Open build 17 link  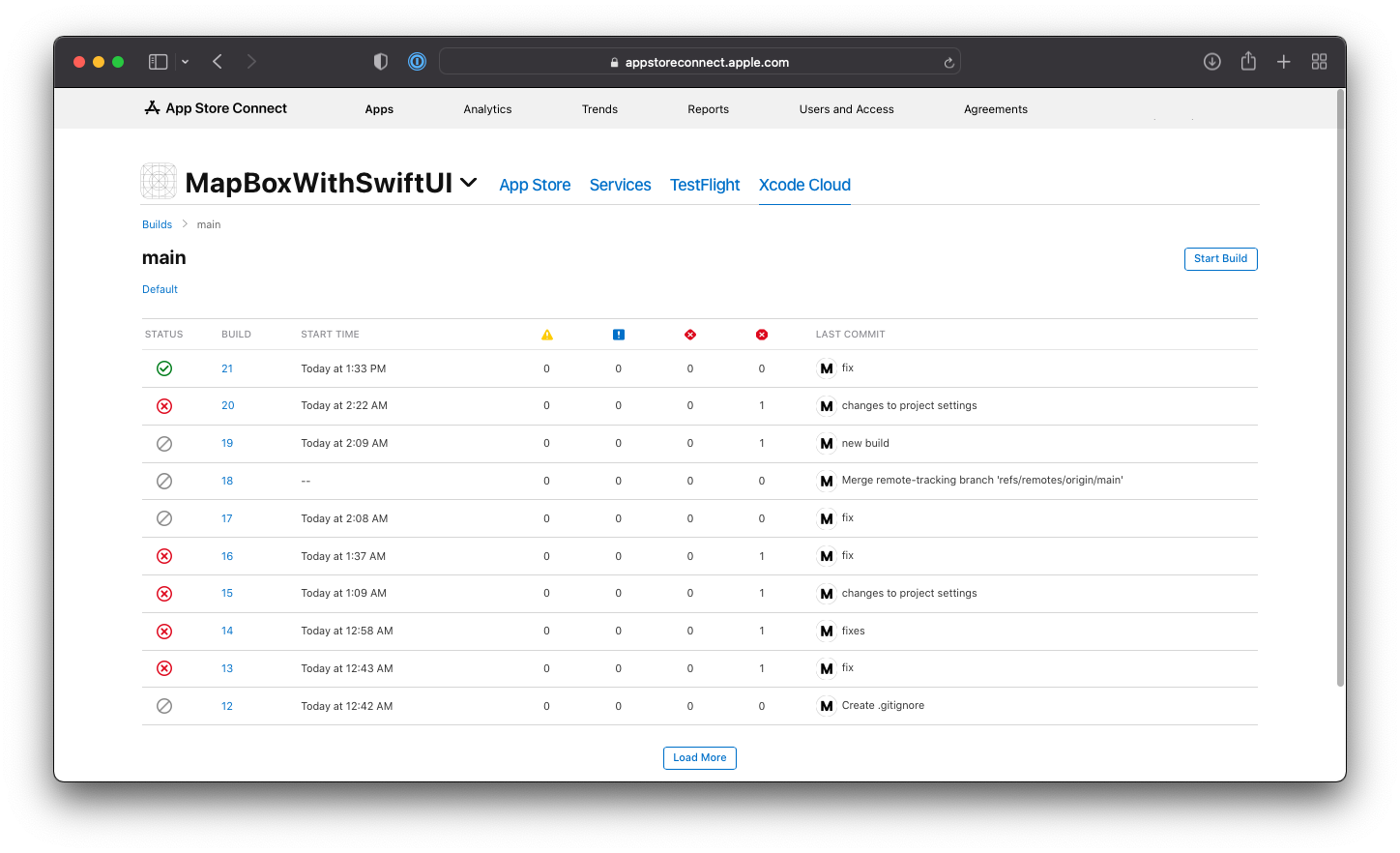227,518
